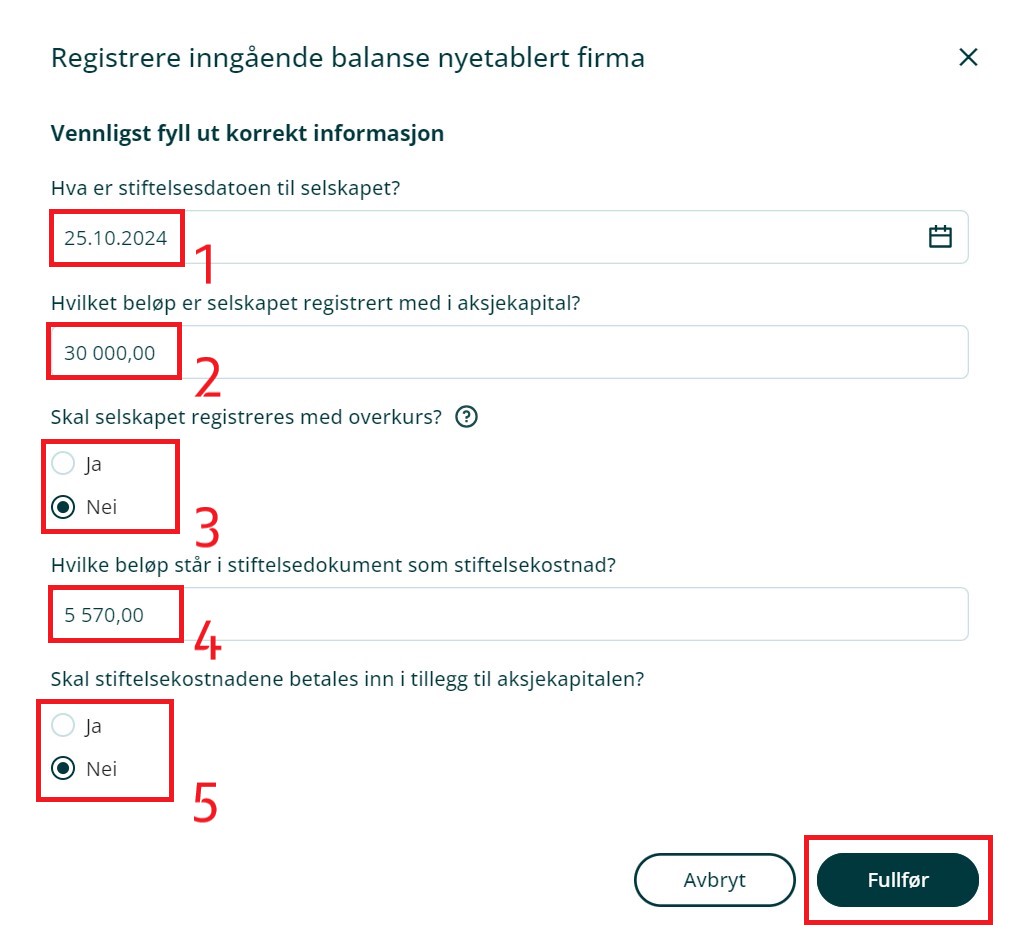This screenshot has height=946, width=1027.
Task: Select 'Ja' radio for overkurs registration
Action: click(63, 464)
